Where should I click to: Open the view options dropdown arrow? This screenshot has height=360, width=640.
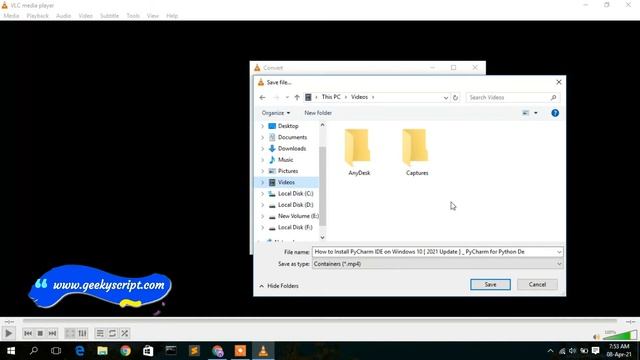(536, 113)
